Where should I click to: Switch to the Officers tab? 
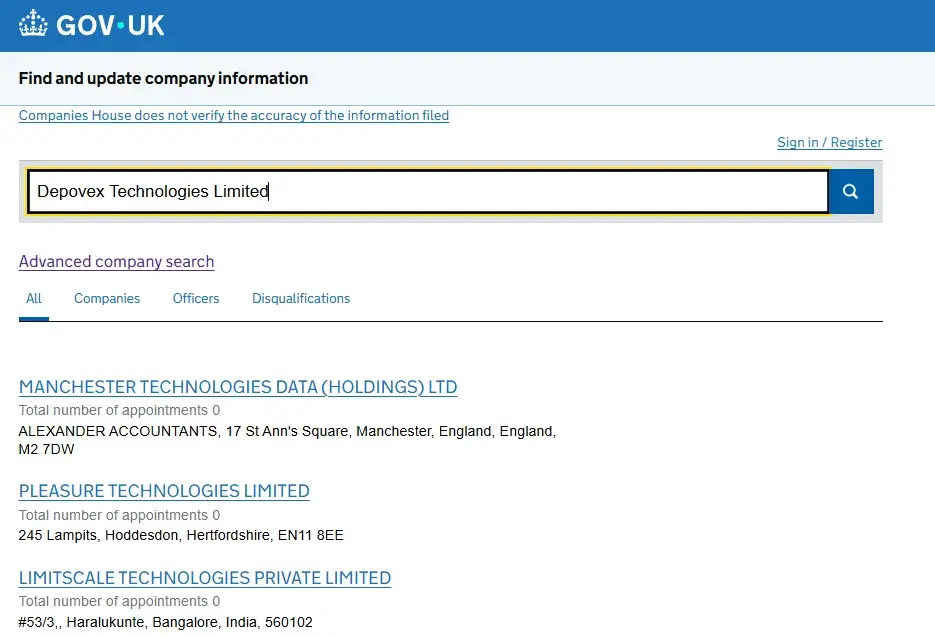pyautogui.click(x=196, y=298)
